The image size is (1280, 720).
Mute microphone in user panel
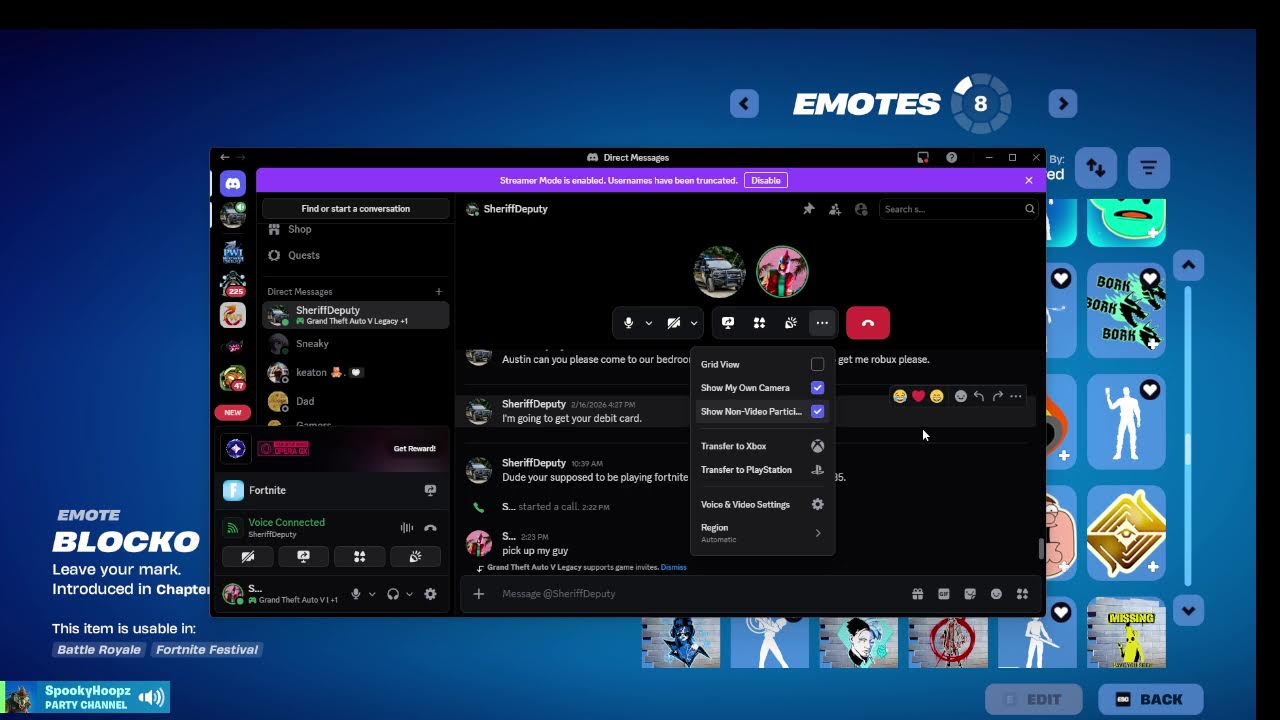(x=355, y=594)
